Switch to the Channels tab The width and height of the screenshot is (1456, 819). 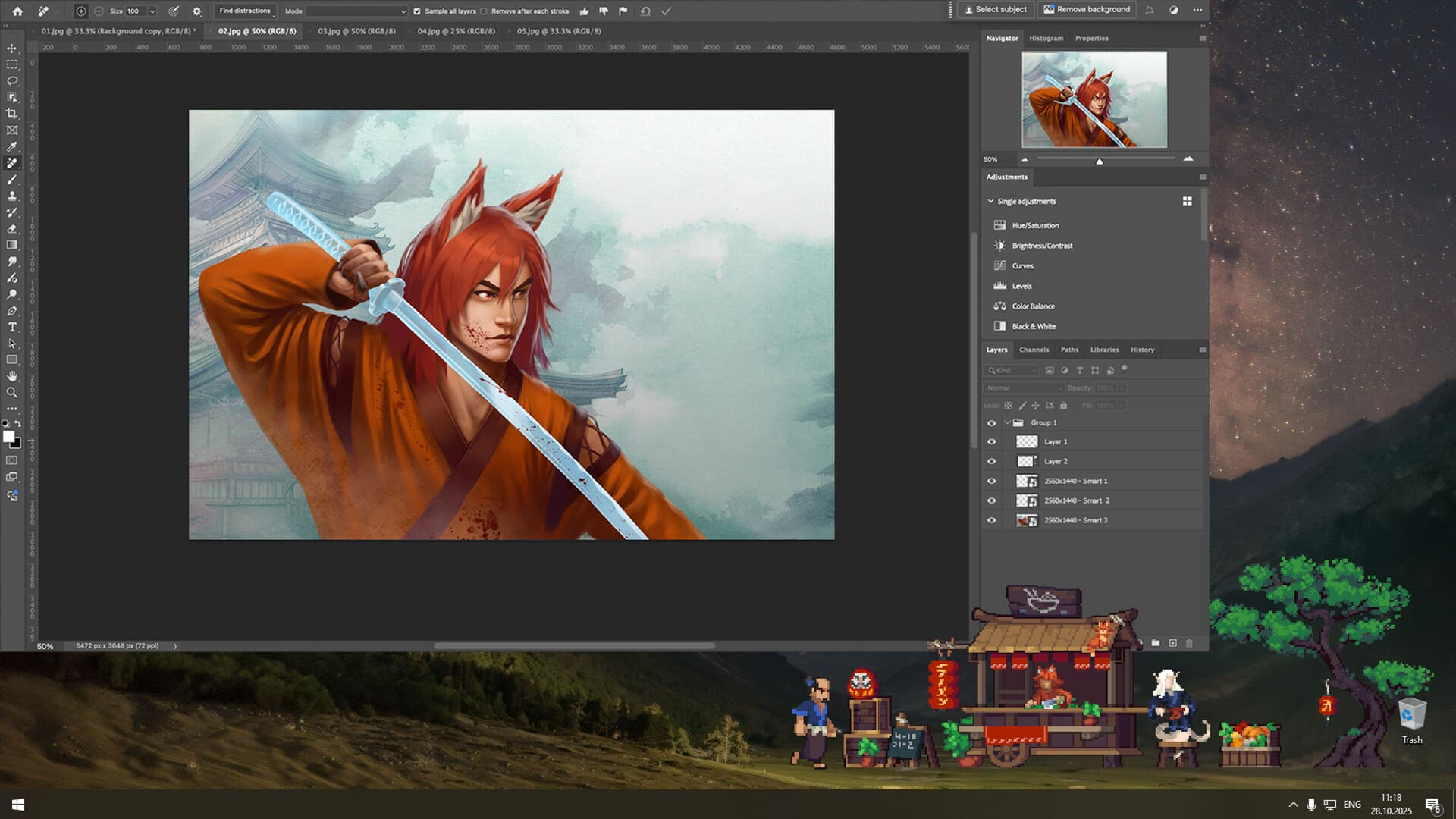[x=1034, y=350]
